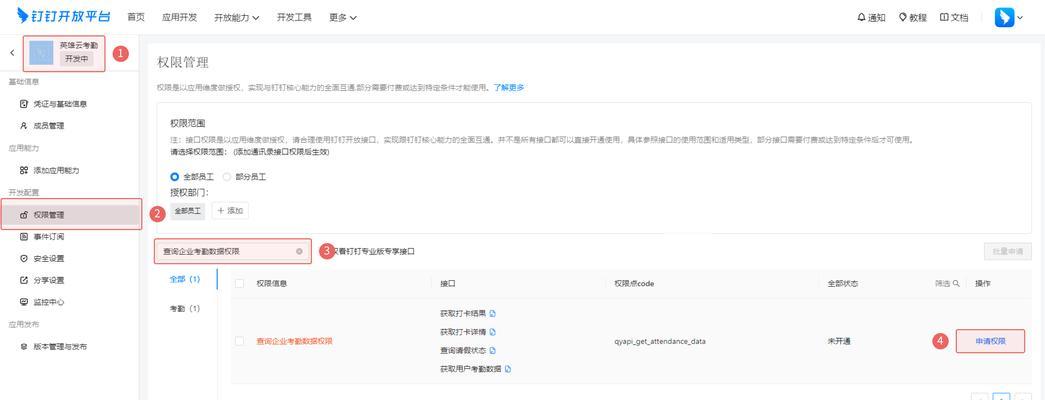The image size is (1045, 400).
Task: Click the 查询企业考勤数据权限 permission name
Action: click(x=295, y=341)
